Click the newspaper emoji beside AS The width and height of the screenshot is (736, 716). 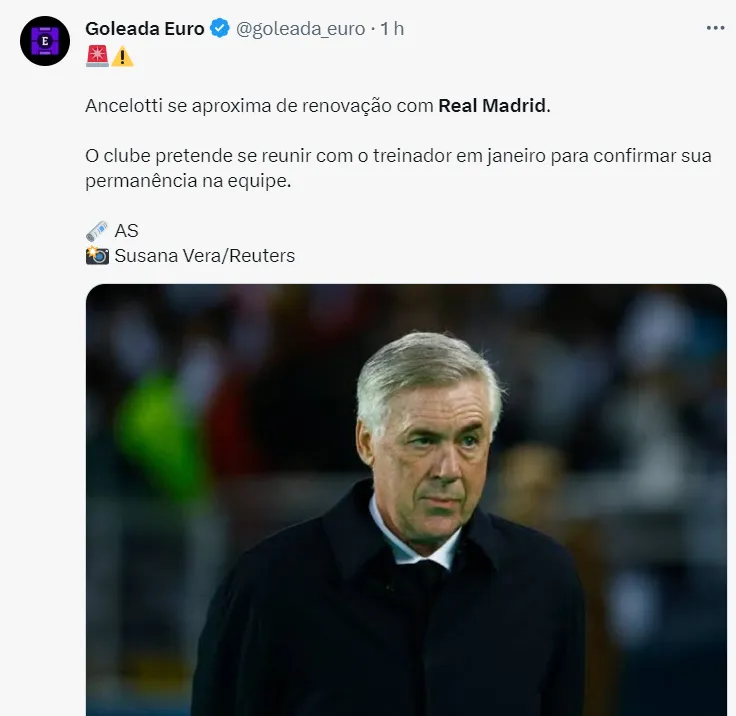click(x=97, y=231)
